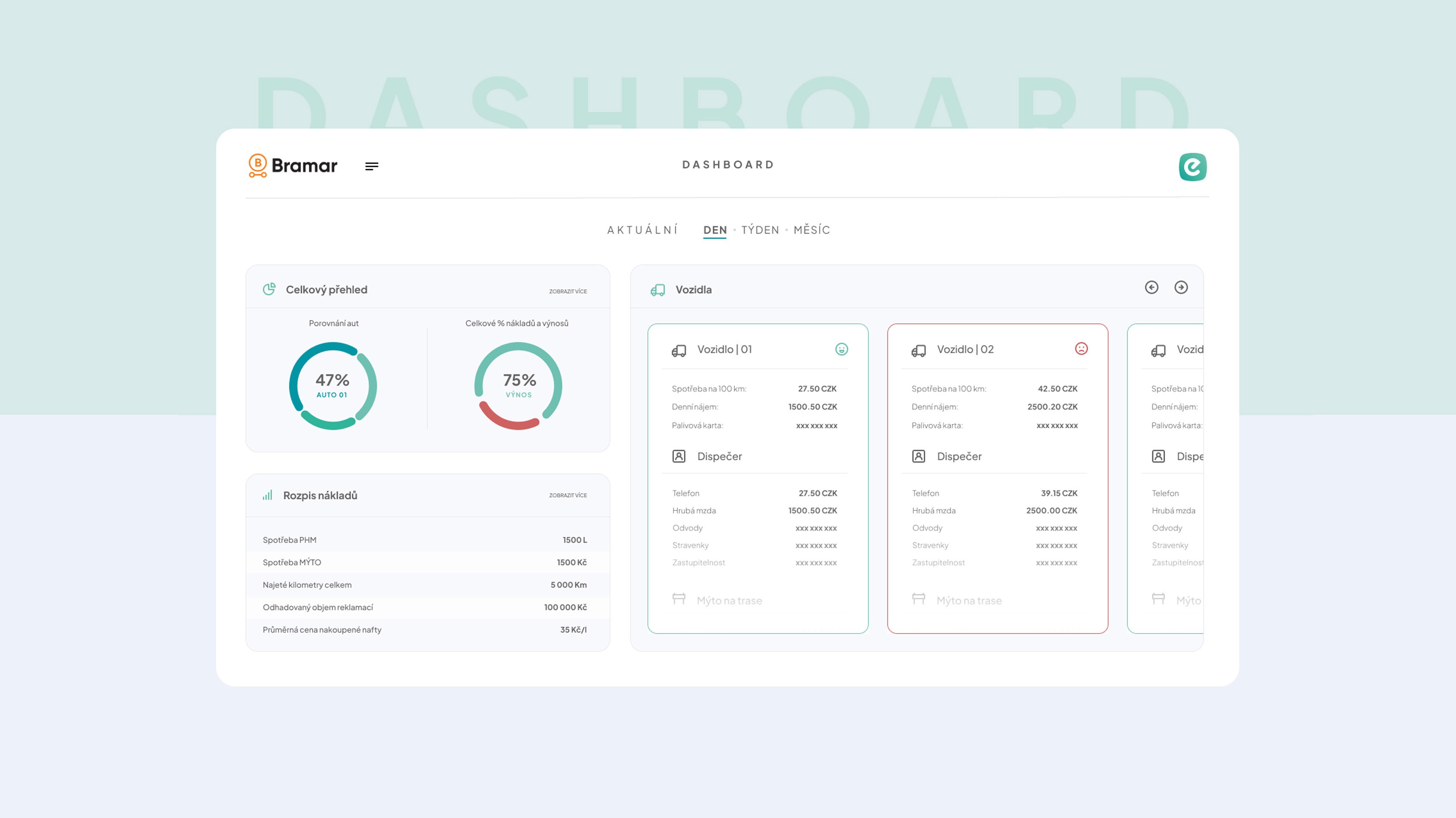The height and width of the screenshot is (818, 1456).
Task: Click sad face icon on Vozidlo 02
Action: click(x=1081, y=349)
